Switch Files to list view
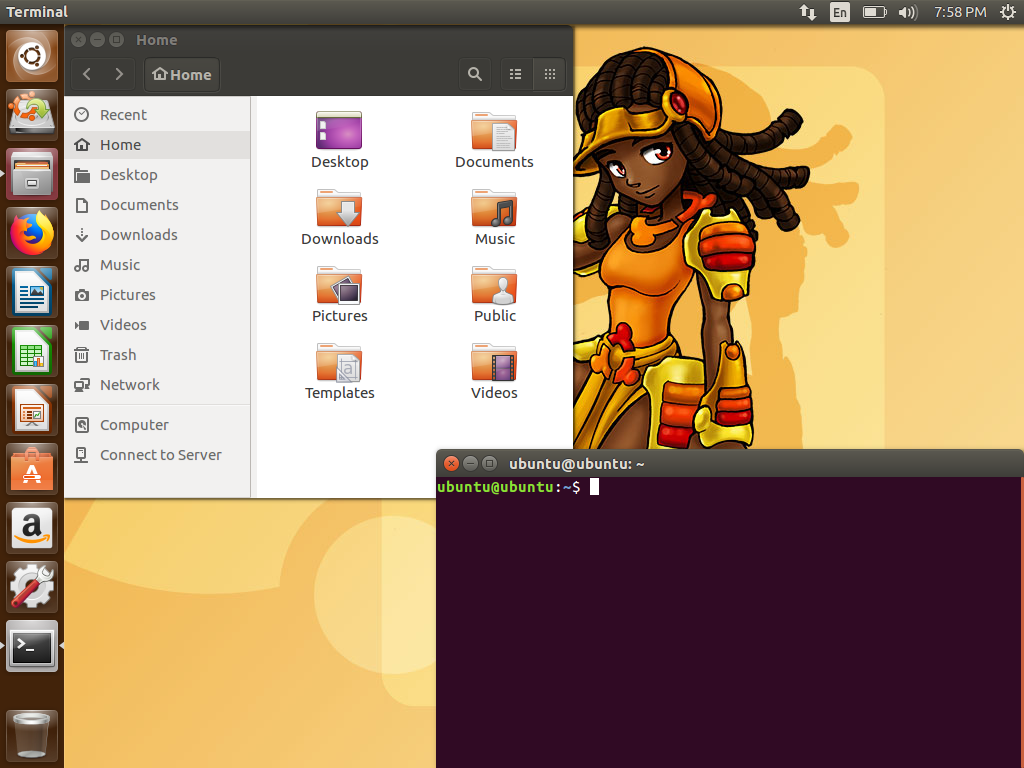 pyautogui.click(x=516, y=74)
